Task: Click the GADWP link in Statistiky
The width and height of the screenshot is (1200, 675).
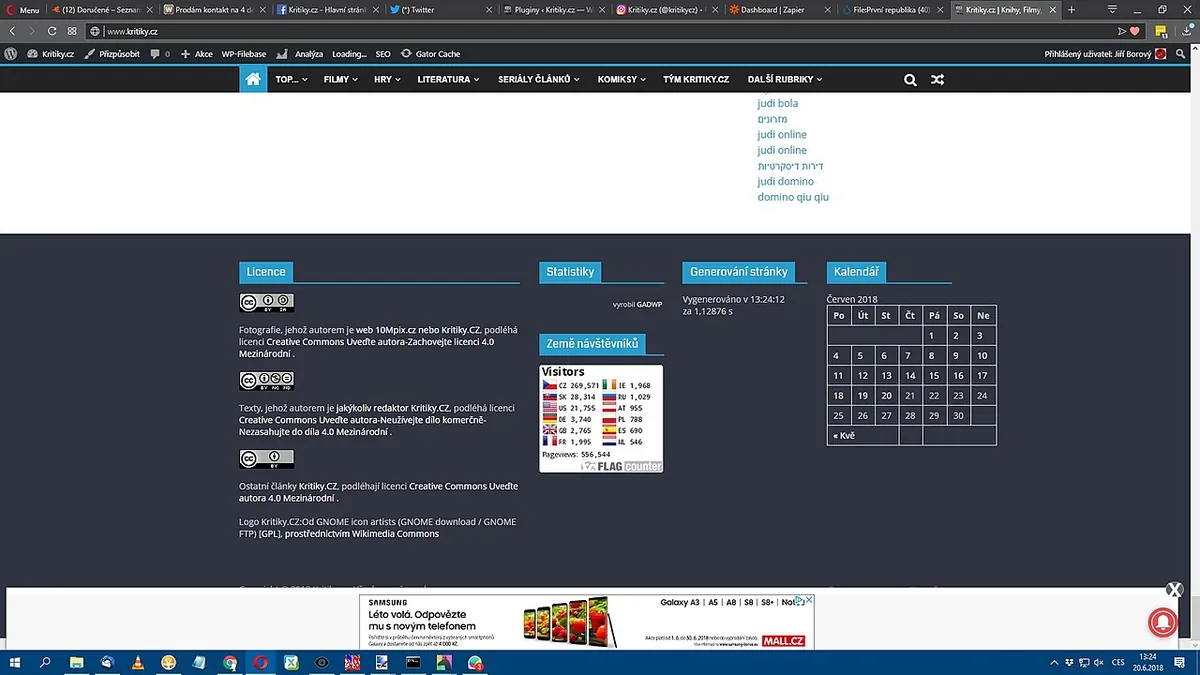Action: [650, 304]
